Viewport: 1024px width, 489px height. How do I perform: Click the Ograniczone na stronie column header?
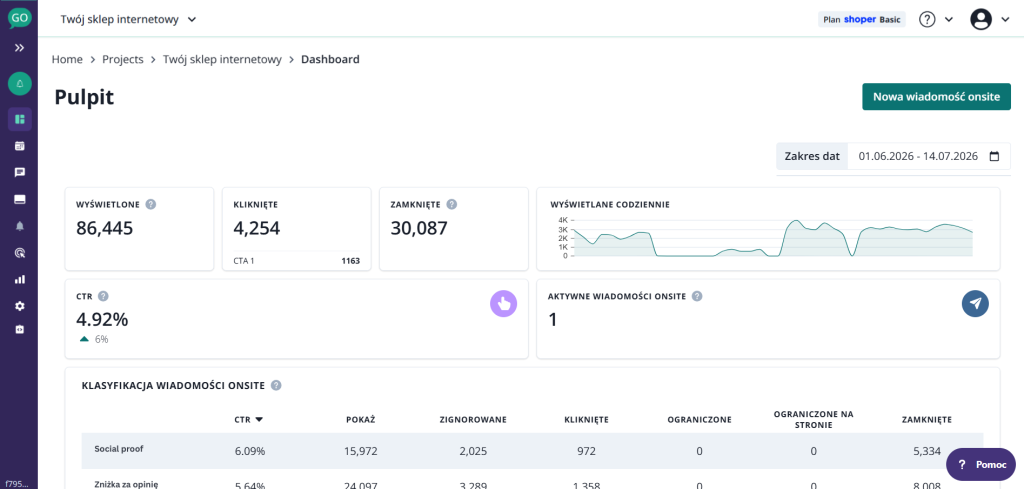pos(814,419)
